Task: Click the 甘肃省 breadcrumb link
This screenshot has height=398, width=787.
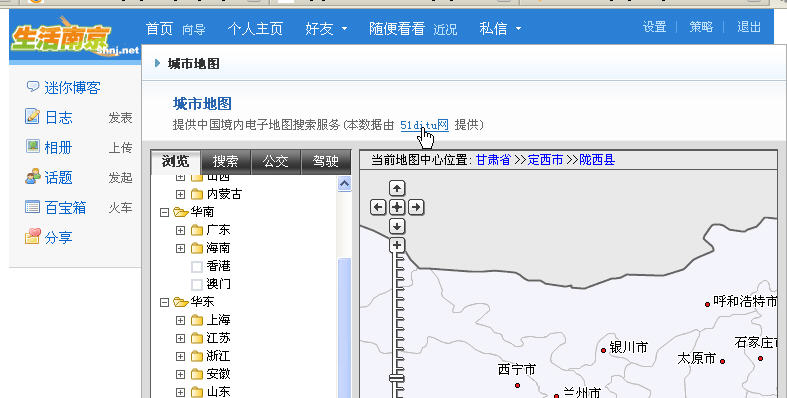Action: click(493, 160)
